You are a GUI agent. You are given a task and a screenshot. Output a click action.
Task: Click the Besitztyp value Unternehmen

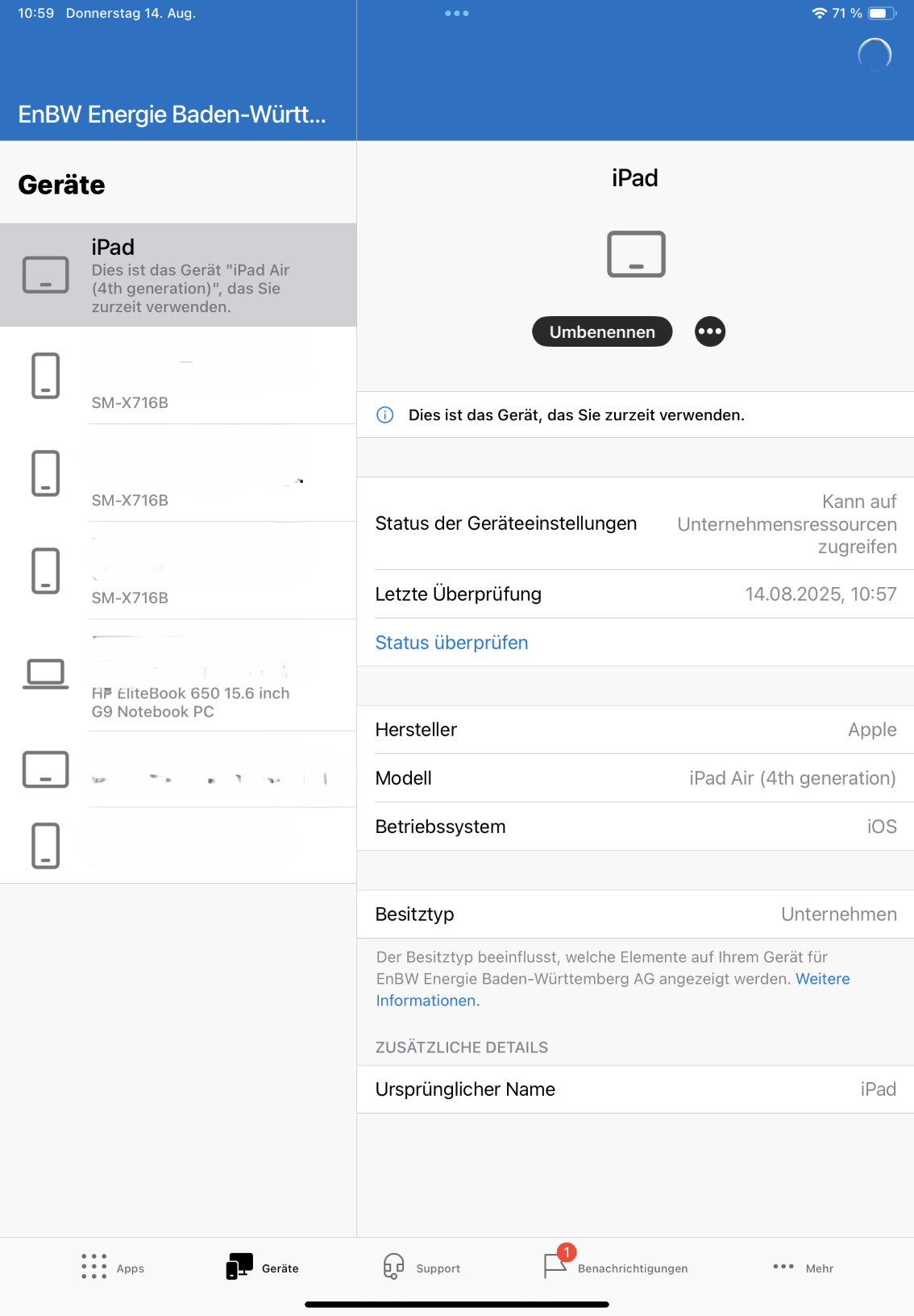pos(839,914)
